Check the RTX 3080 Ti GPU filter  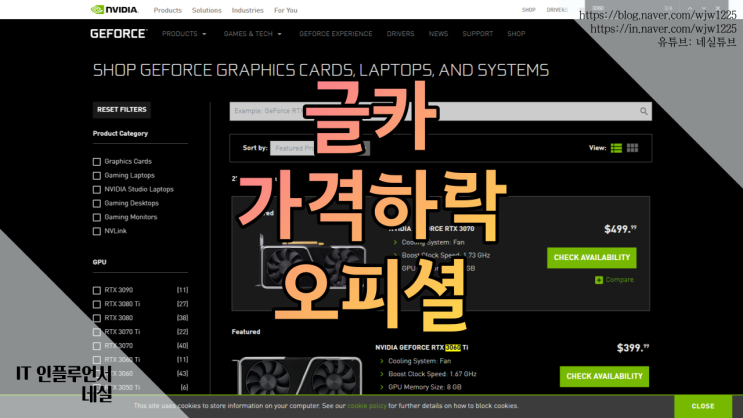(x=97, y=304)
